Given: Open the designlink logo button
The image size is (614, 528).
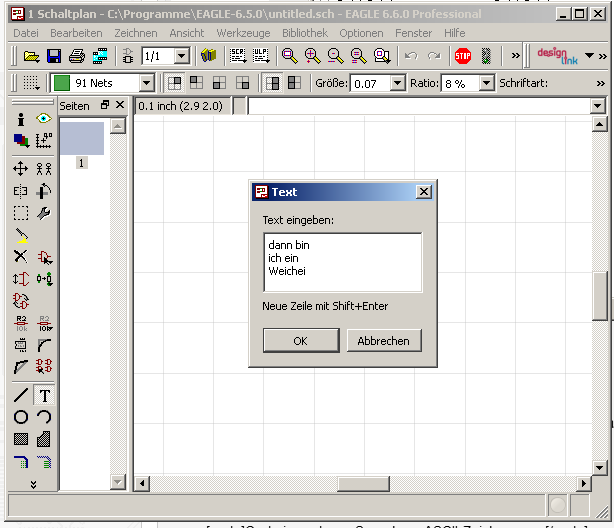Looking at the screenshot, I should pyautogui.click(x=557, y=56).
